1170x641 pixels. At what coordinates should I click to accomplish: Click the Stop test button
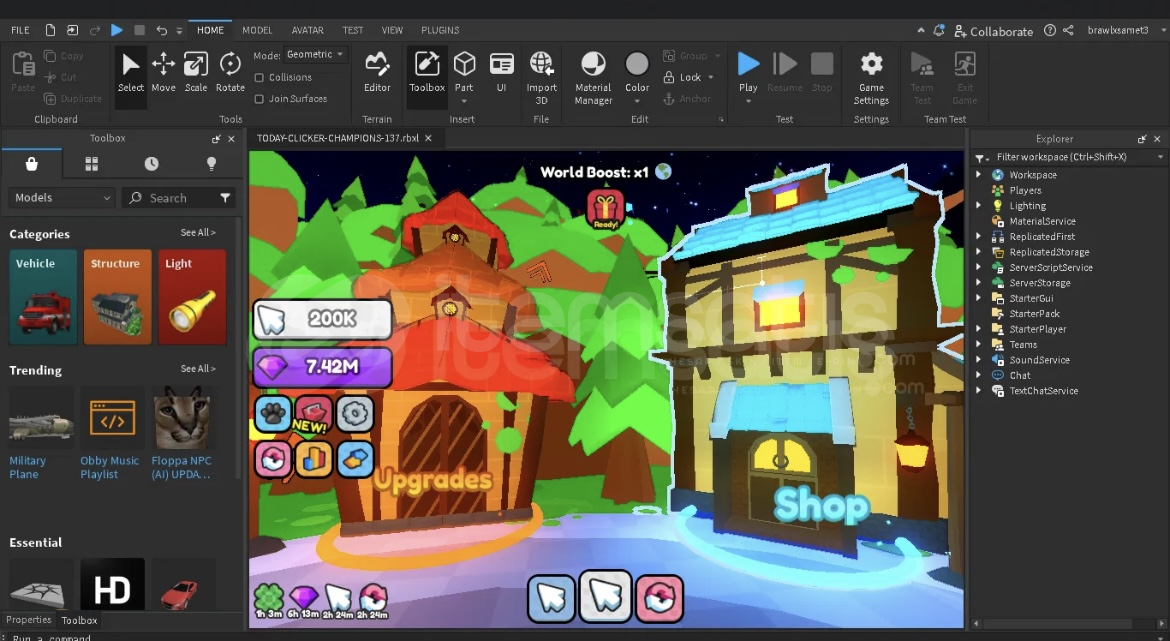(822, 72)
